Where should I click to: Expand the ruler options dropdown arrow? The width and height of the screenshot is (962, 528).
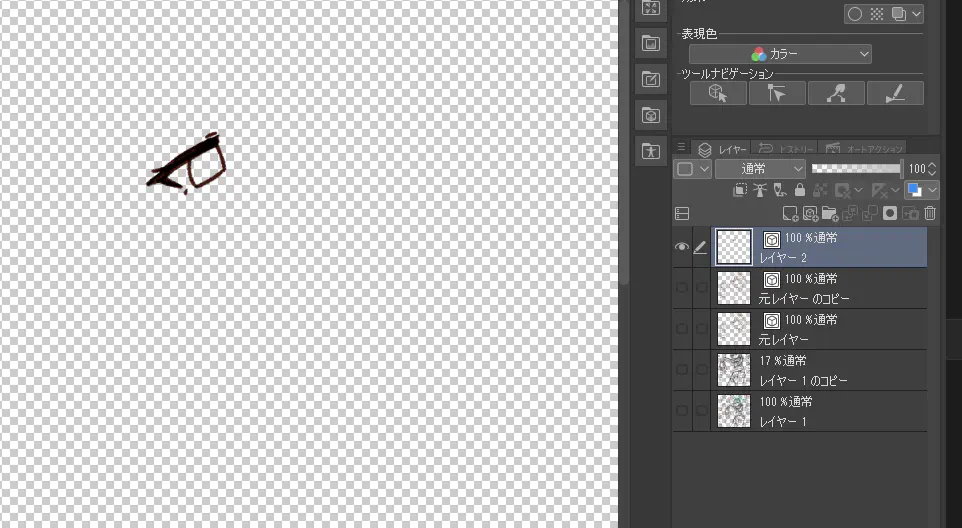[895, 191]
